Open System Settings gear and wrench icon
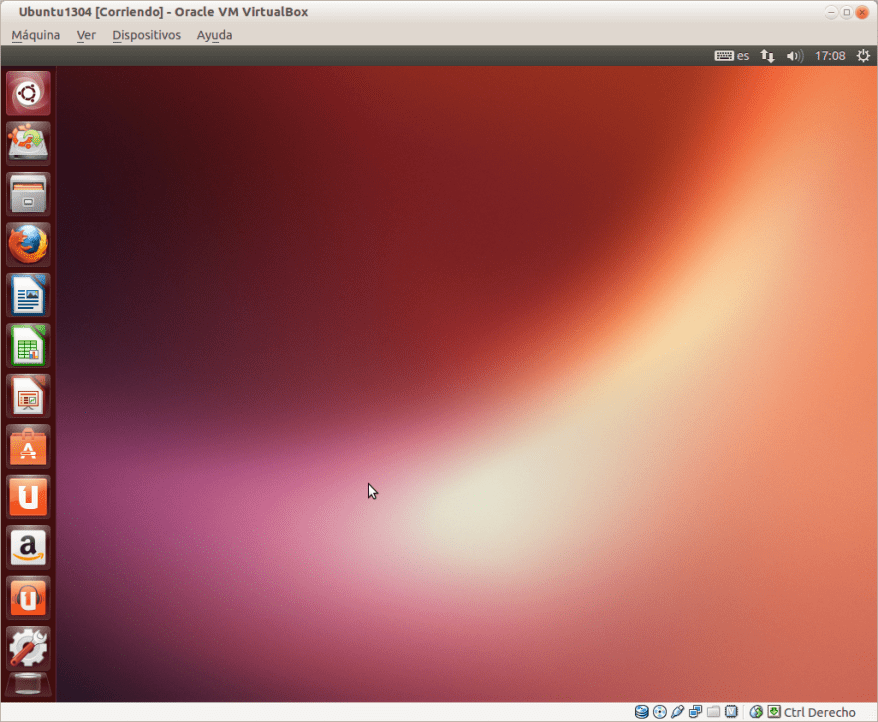 [x=28, y=648]
